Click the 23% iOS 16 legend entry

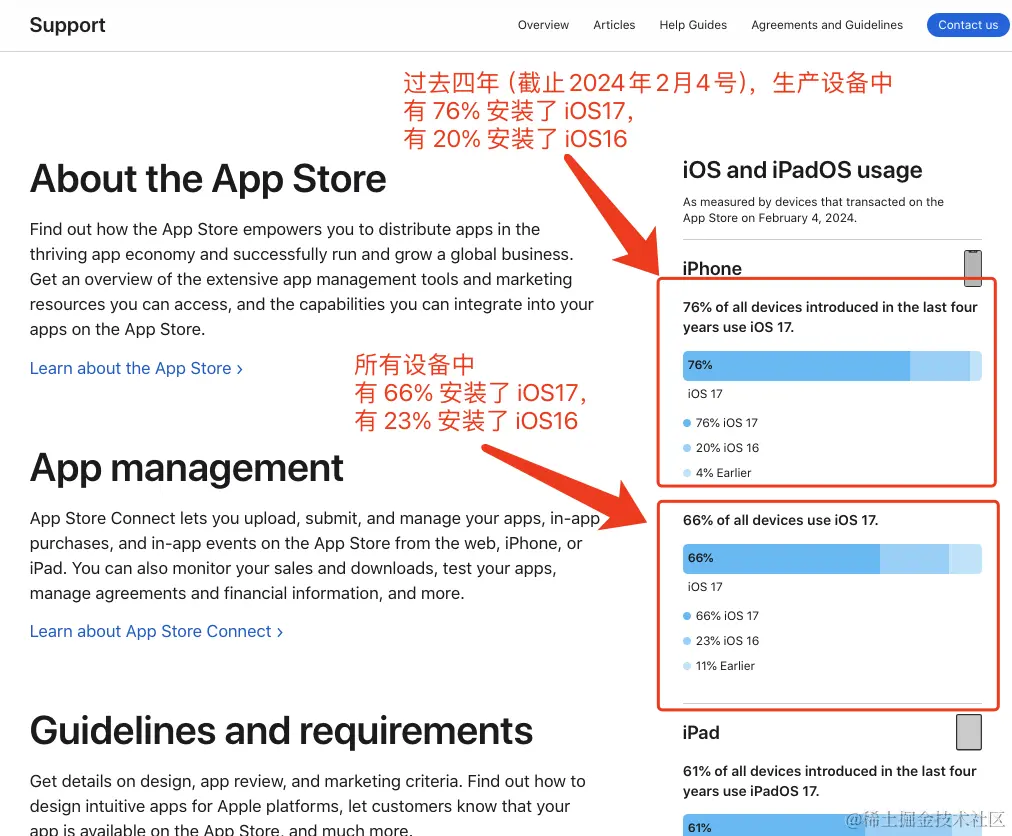pos(721,641)
